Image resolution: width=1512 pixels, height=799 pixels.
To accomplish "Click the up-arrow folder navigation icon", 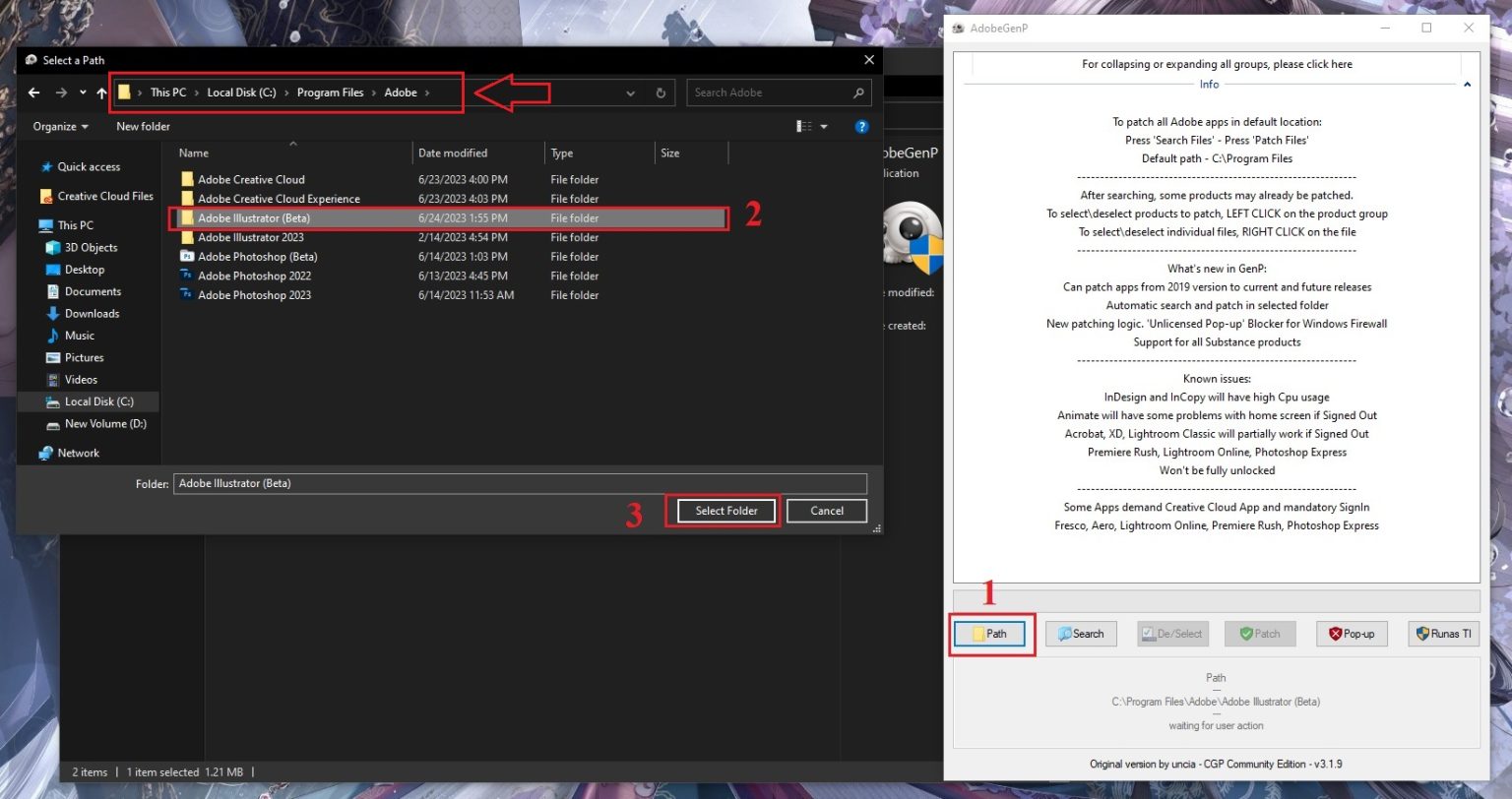I will pos(101,92).
